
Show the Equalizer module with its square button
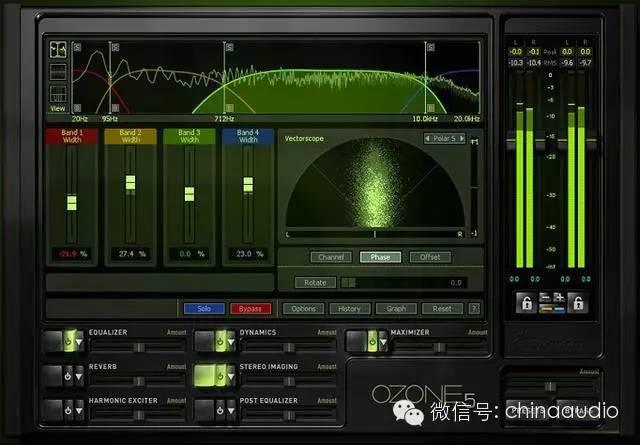(x=53, y=341)
